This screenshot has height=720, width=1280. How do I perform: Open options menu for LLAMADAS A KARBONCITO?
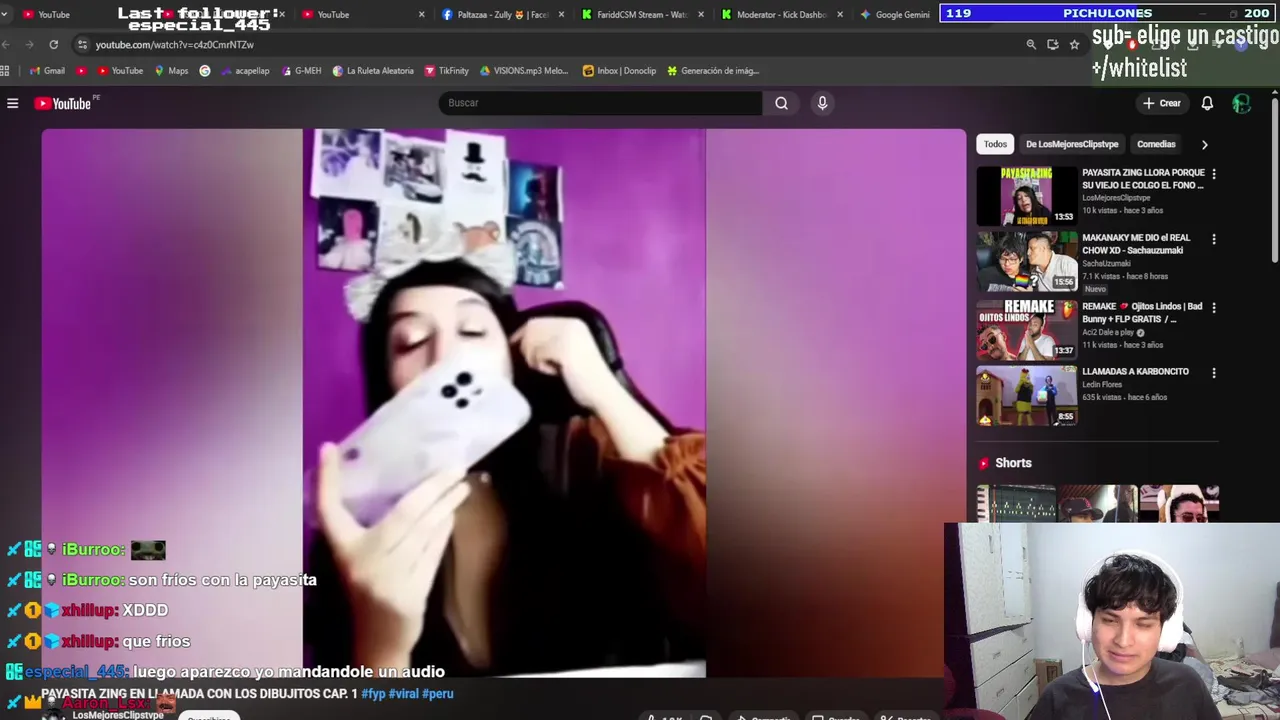[1214, 373]
